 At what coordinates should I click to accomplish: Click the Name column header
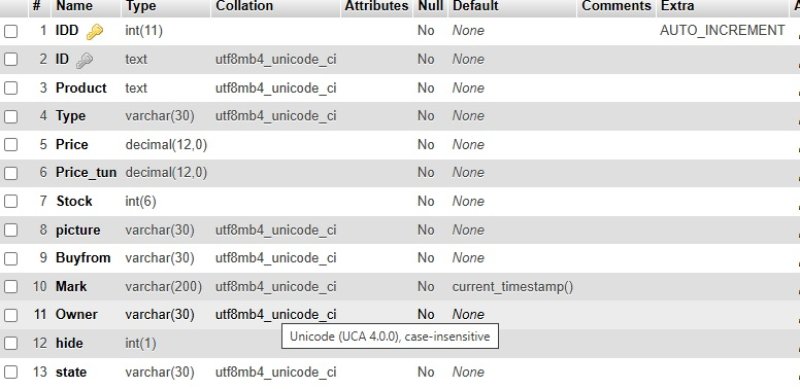74,6
